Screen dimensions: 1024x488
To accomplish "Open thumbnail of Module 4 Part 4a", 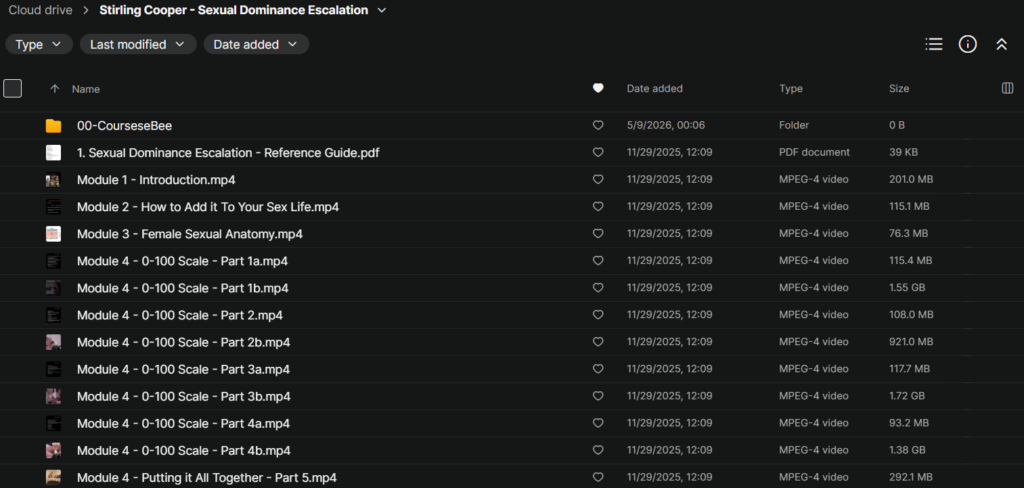I will click(x=54, y=424).
